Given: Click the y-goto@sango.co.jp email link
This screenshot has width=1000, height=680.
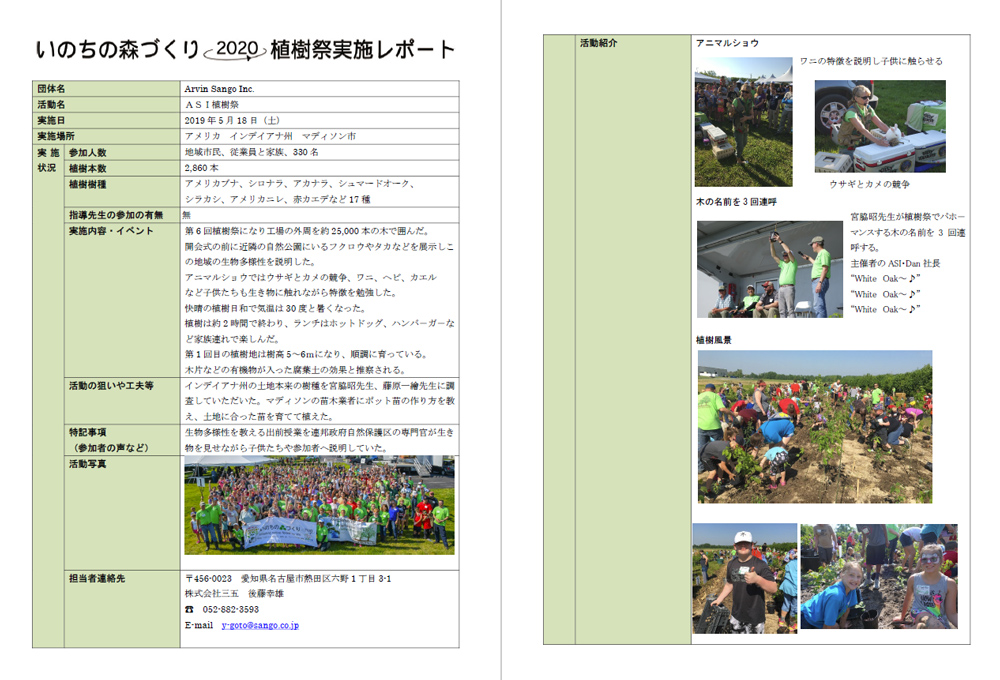Looking at the screenshot, I should [x=259, y=625].
